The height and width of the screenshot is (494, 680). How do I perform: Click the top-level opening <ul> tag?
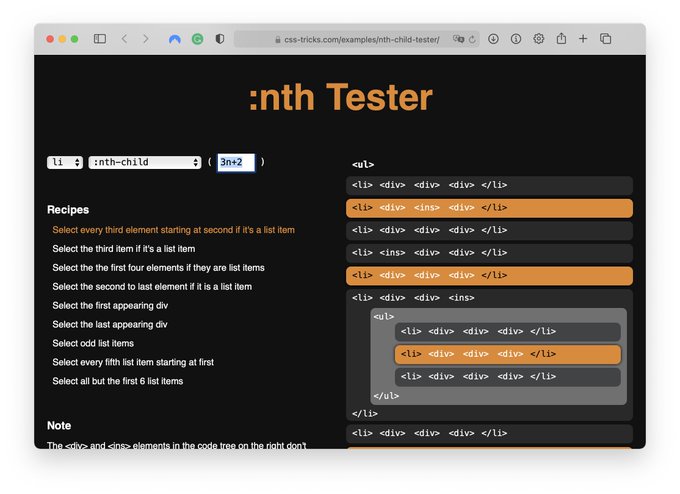click(363, 164)
